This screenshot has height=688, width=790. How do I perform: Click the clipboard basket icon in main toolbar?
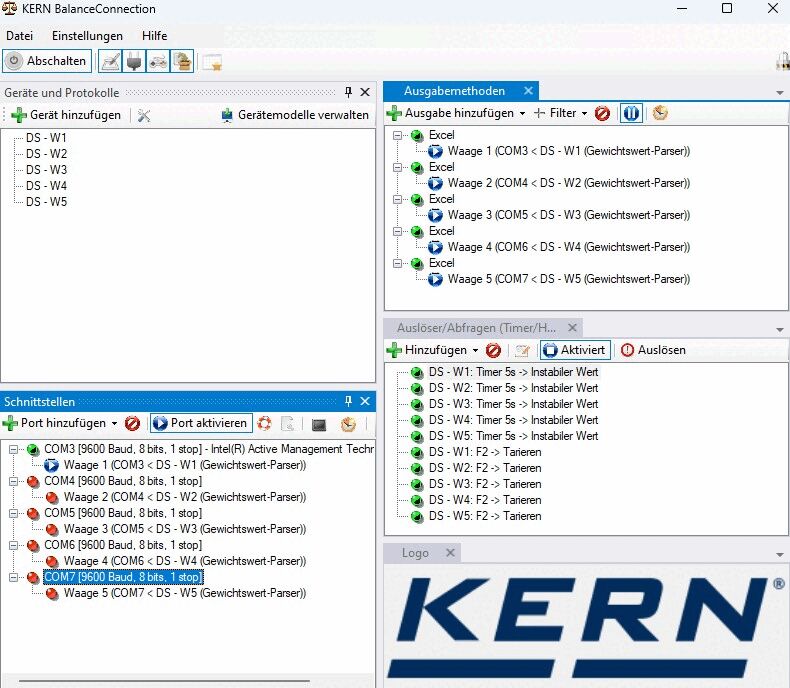182,61
